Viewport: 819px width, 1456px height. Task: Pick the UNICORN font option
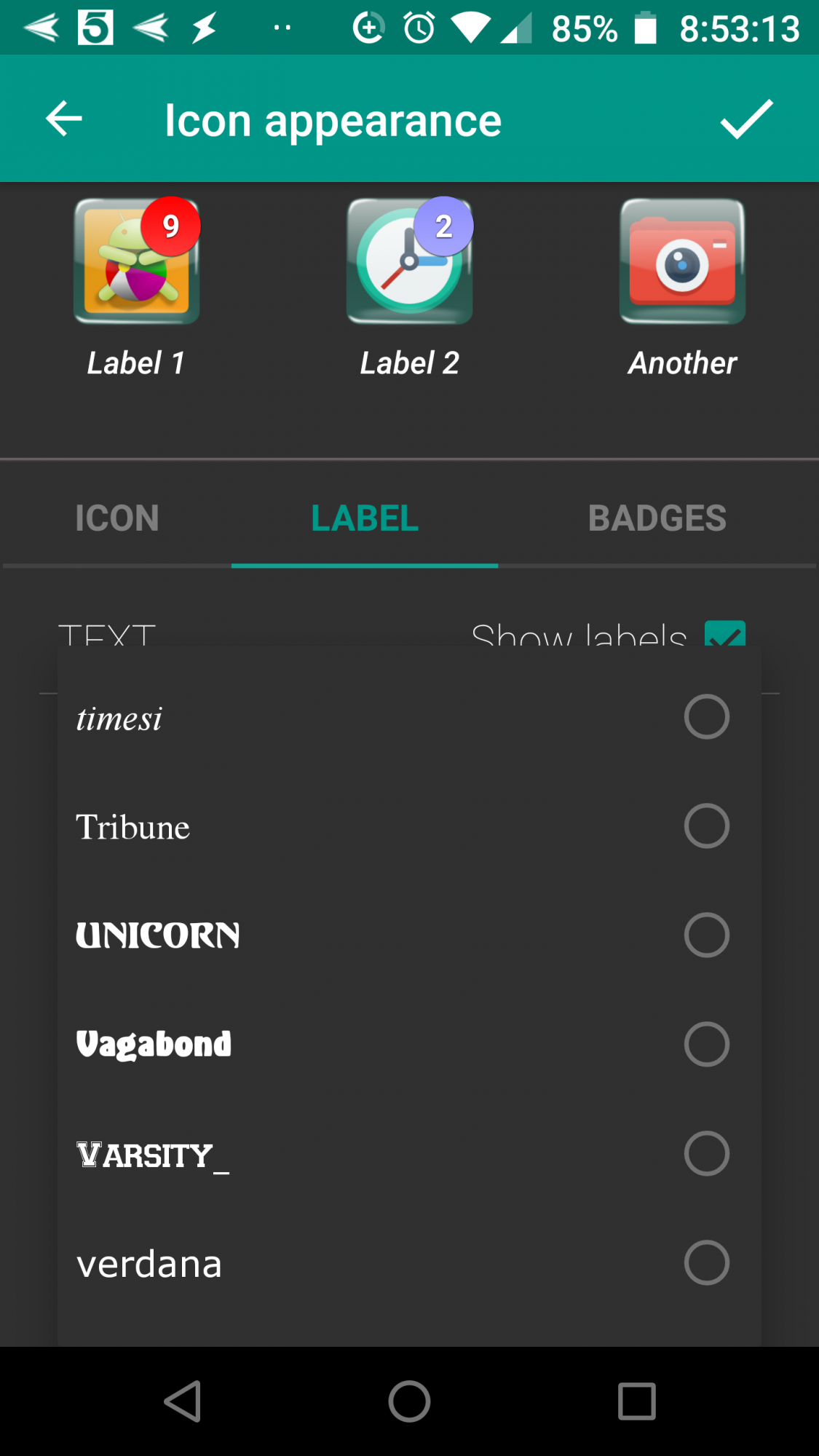(158, 935)
